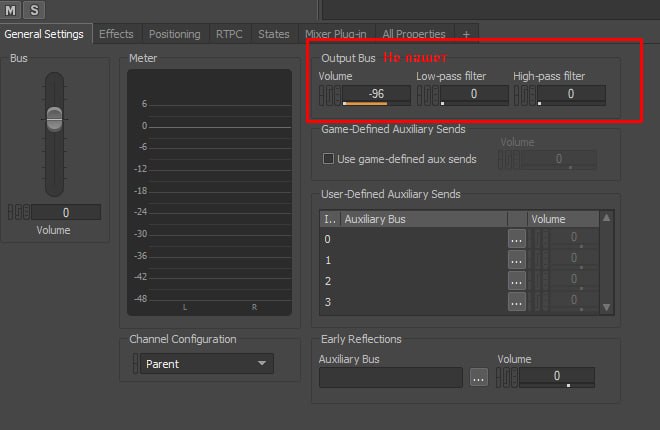Browse auxiliary bus for send row 1
660x430 pixels.
516,260
